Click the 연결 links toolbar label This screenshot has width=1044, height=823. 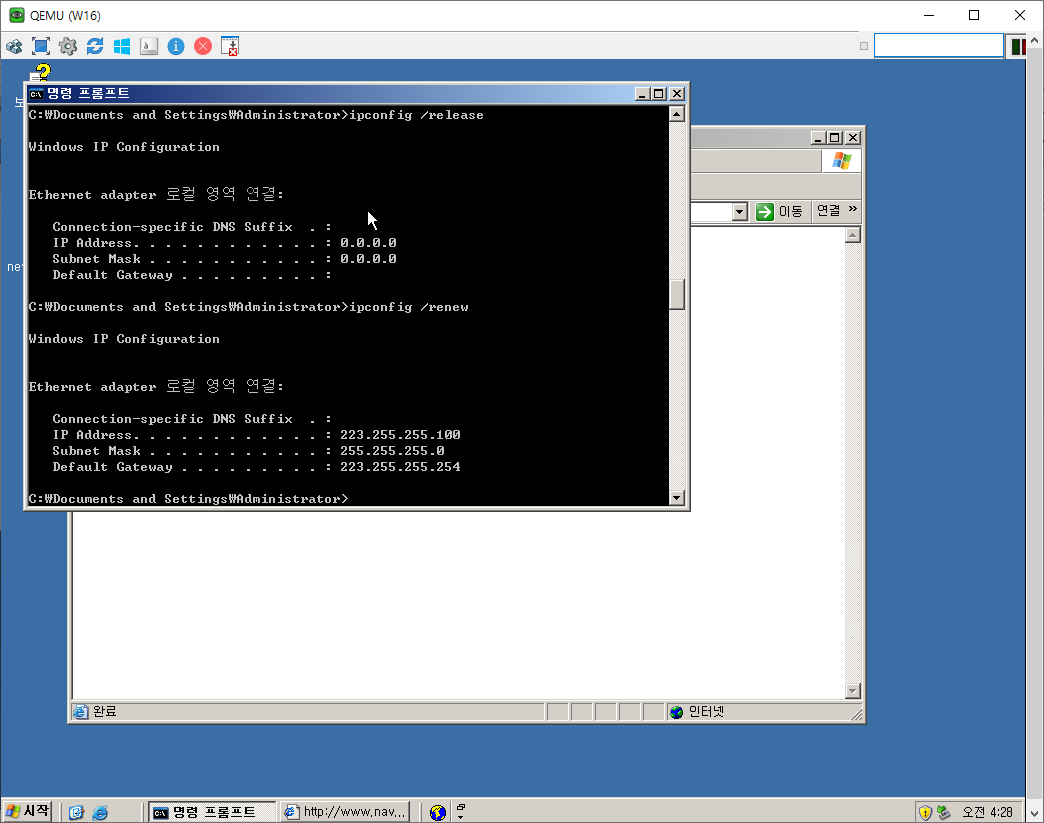(828, 210)
